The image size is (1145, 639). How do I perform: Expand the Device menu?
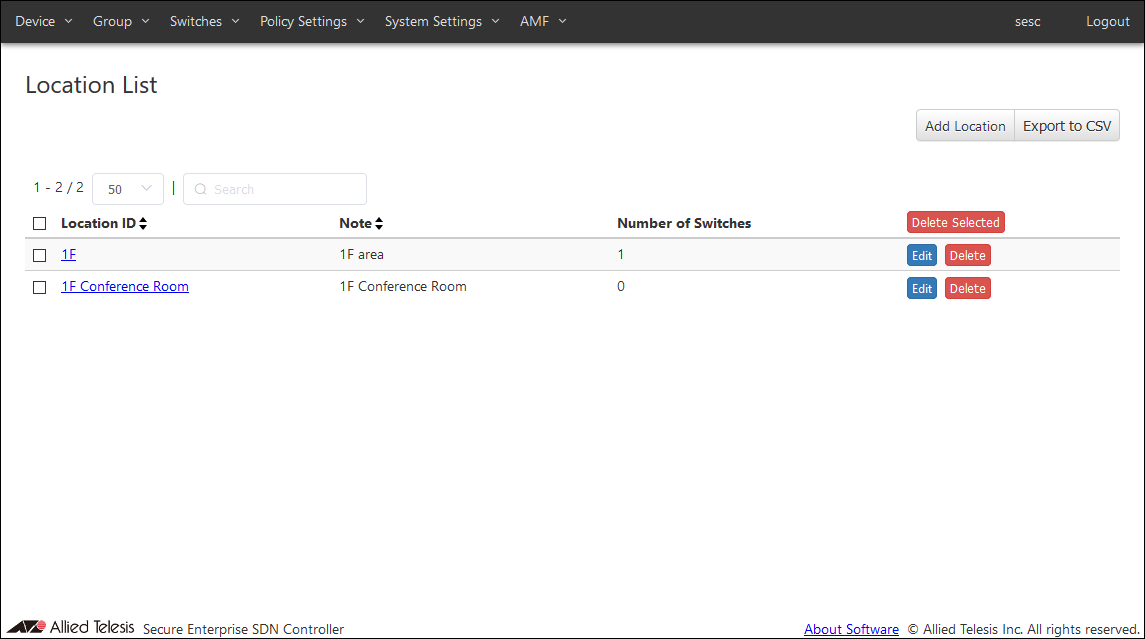point(43,21)
